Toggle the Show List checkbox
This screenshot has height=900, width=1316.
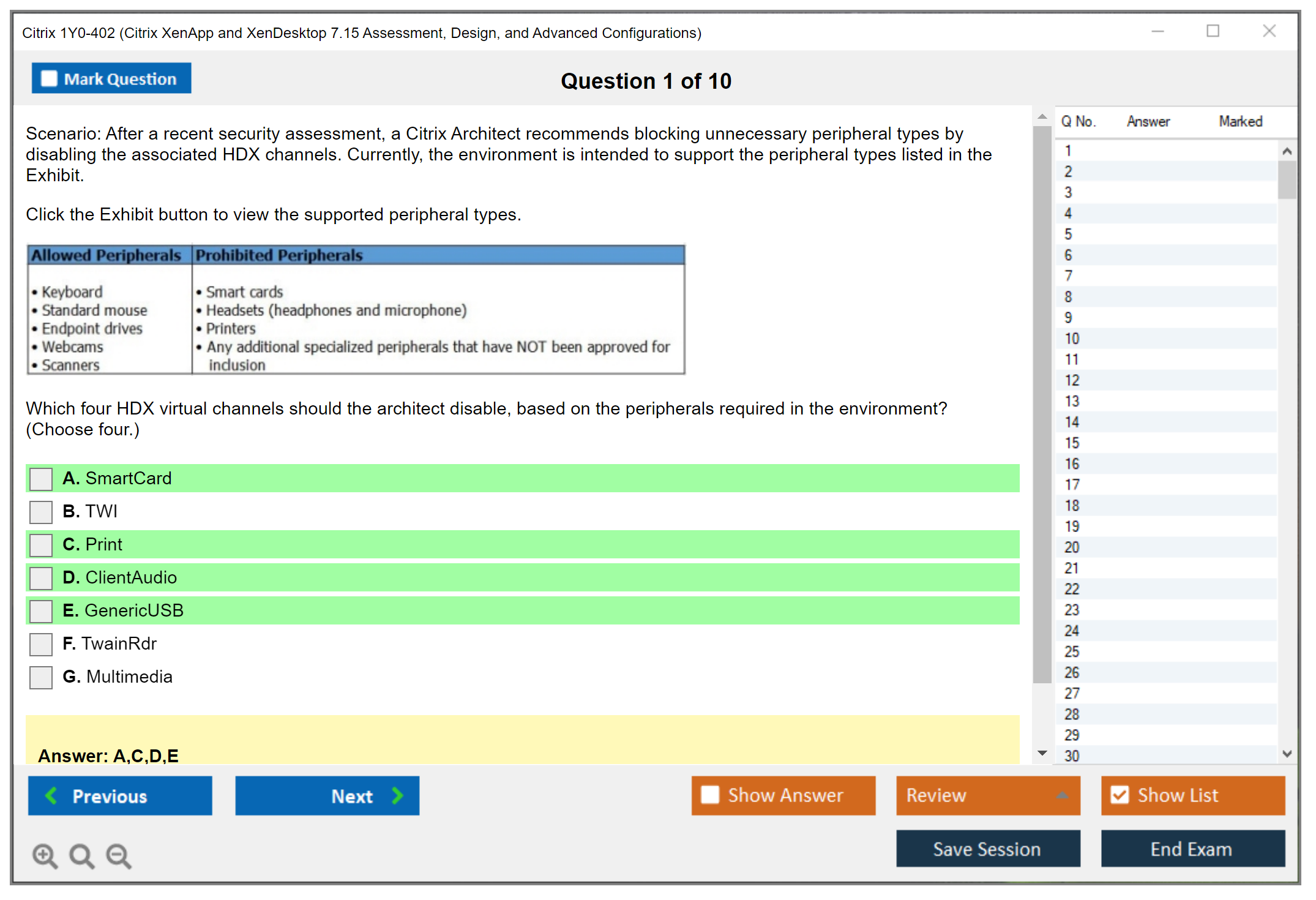pos(1120,795)
